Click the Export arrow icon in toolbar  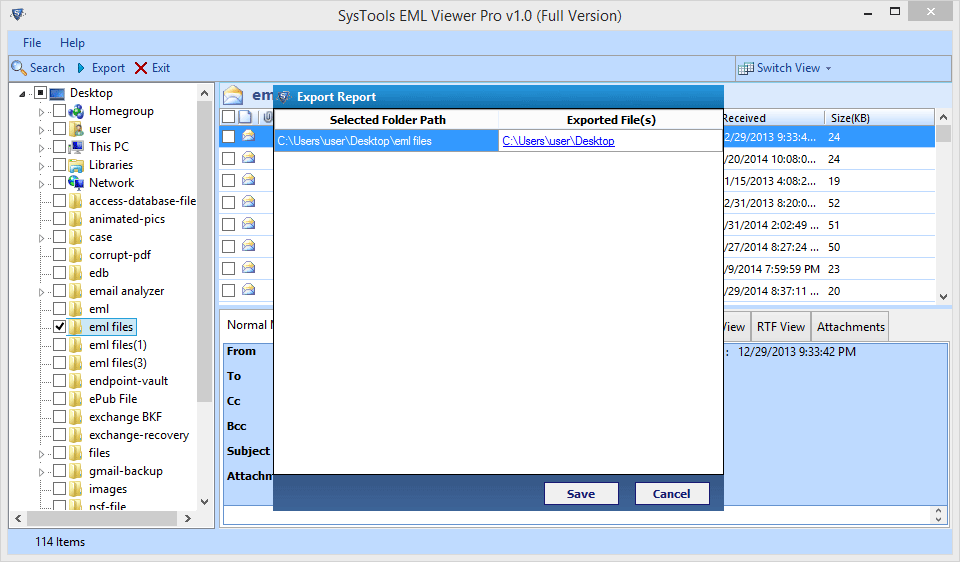(x=81, y=68)
